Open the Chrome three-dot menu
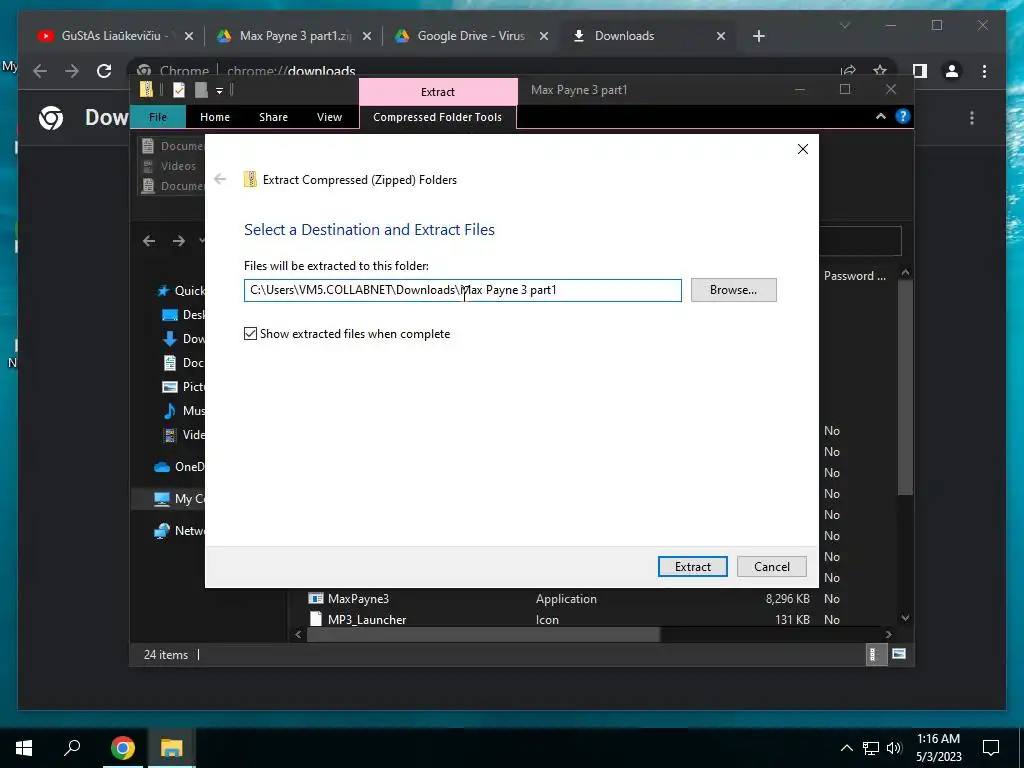The height and width of the screenshot is (768, 1024). tap(985, 71)
